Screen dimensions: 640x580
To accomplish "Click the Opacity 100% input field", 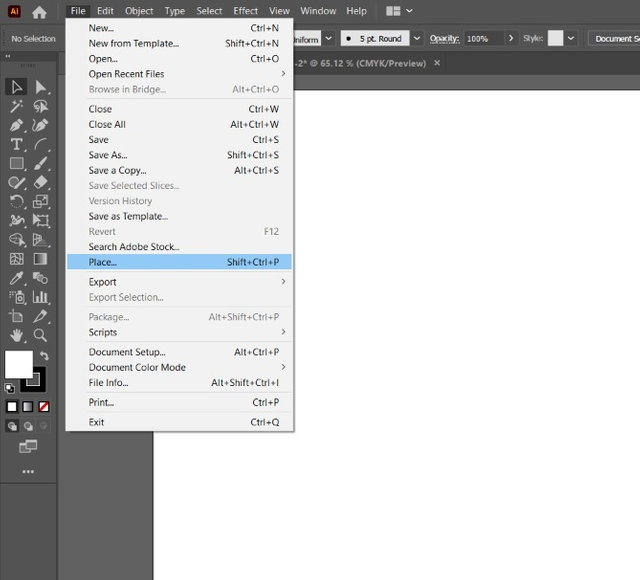I will point(483,38).
